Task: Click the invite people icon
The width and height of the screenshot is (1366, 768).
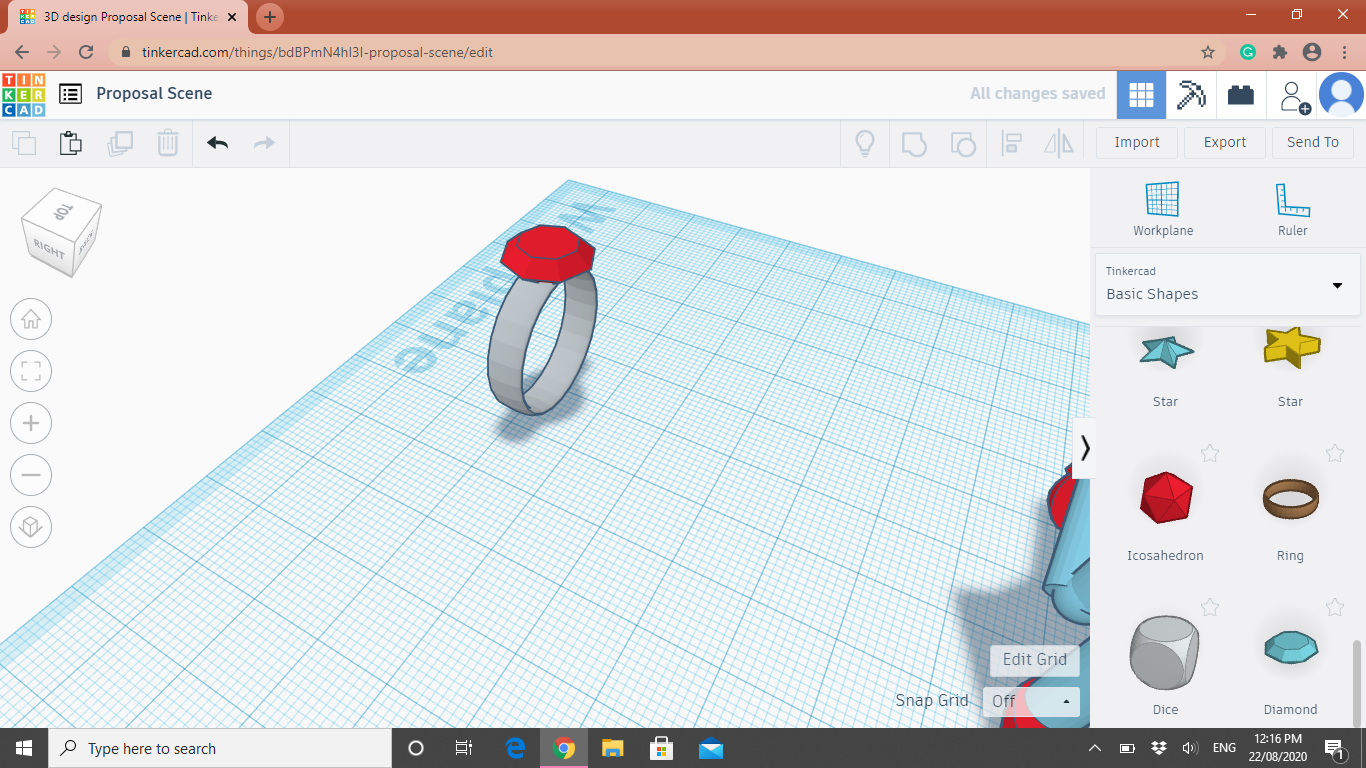Action: [x=1294, y=96]
